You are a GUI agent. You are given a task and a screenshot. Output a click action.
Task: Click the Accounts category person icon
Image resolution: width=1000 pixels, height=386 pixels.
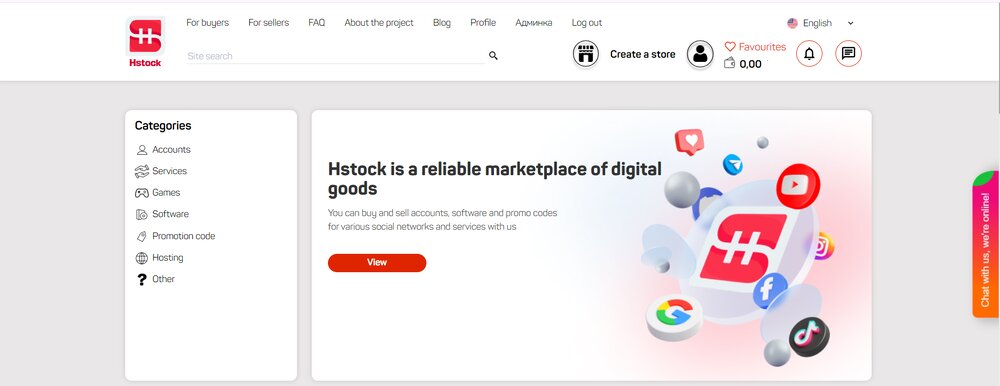coord(142,150)
